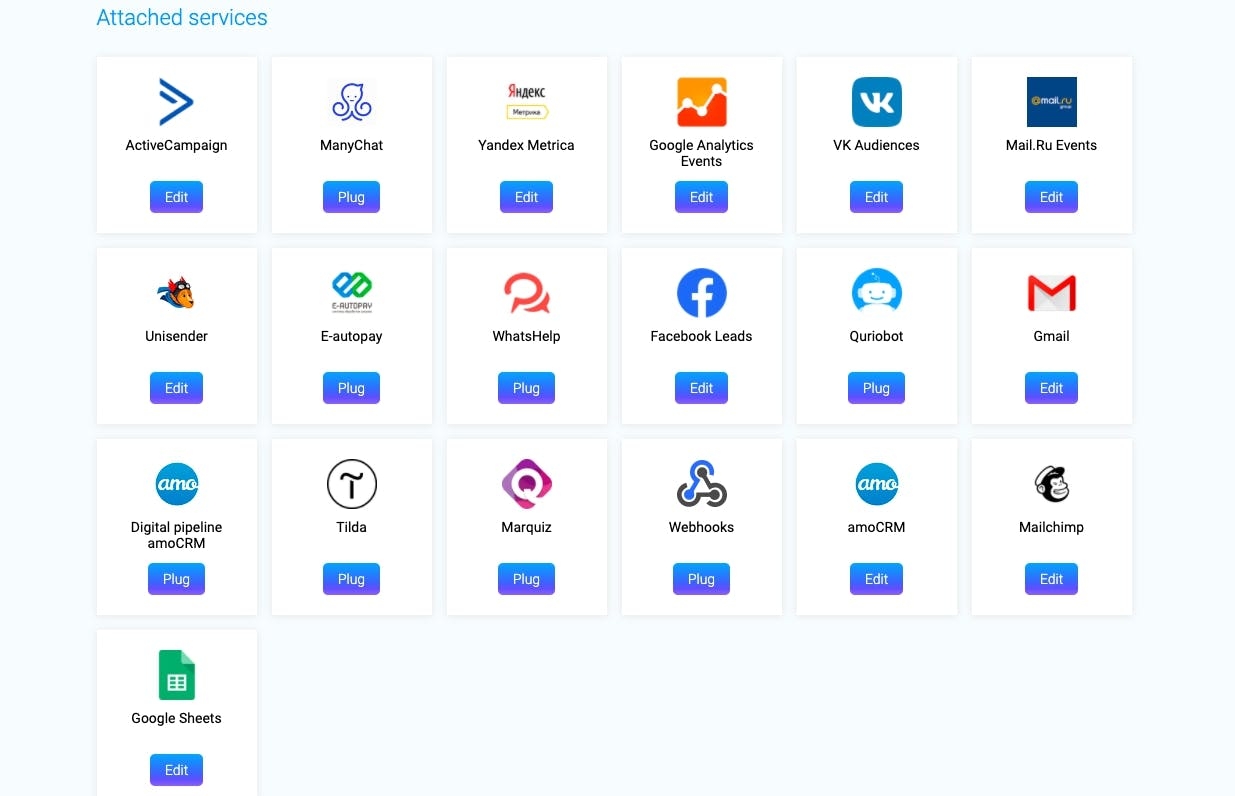Click the WhatsHelp chat bubble logo
Viewport: 1235px width, 796px height.
526,293
